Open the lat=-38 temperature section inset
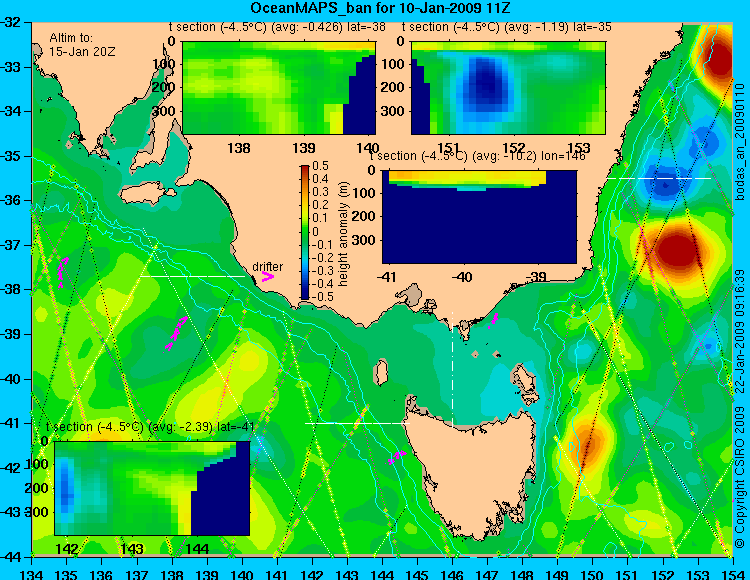750x580 pixels. click(x=279, y=88)
